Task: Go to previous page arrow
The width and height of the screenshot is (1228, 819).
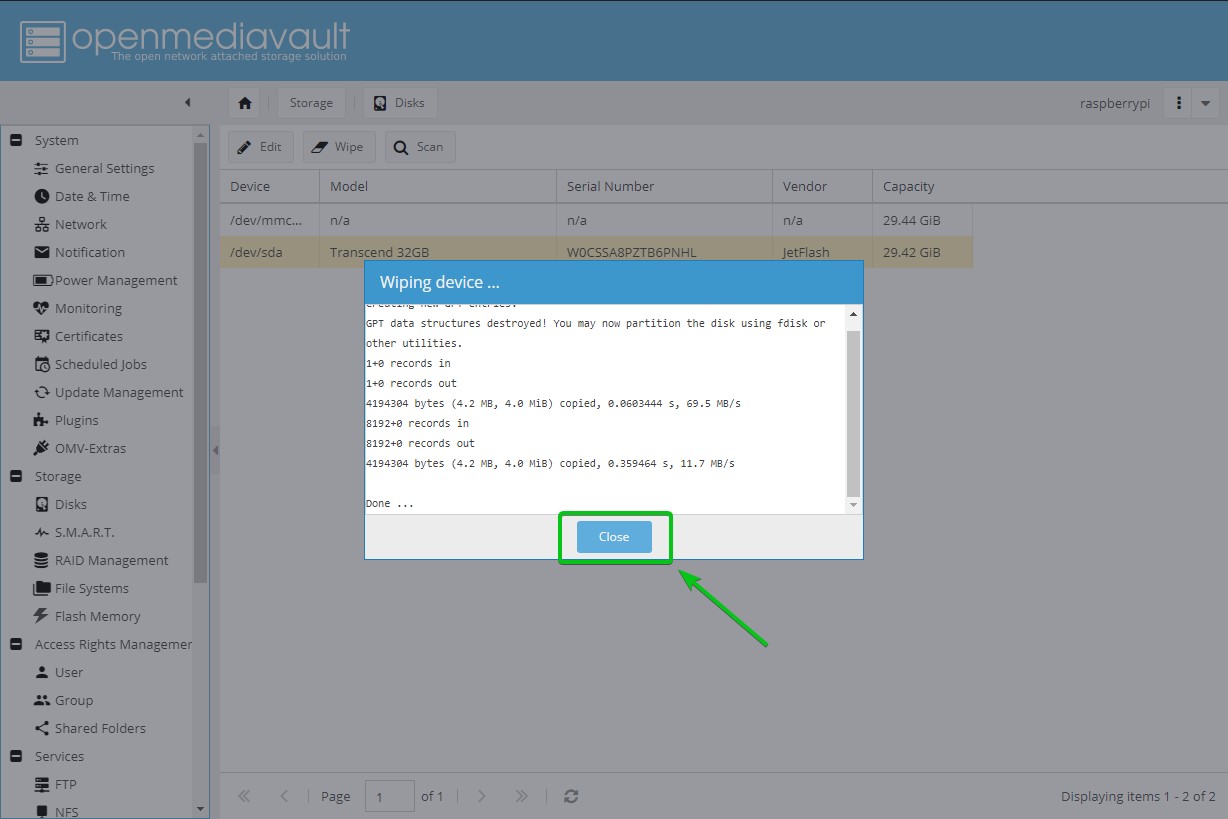Action: [x=284, y=796]
